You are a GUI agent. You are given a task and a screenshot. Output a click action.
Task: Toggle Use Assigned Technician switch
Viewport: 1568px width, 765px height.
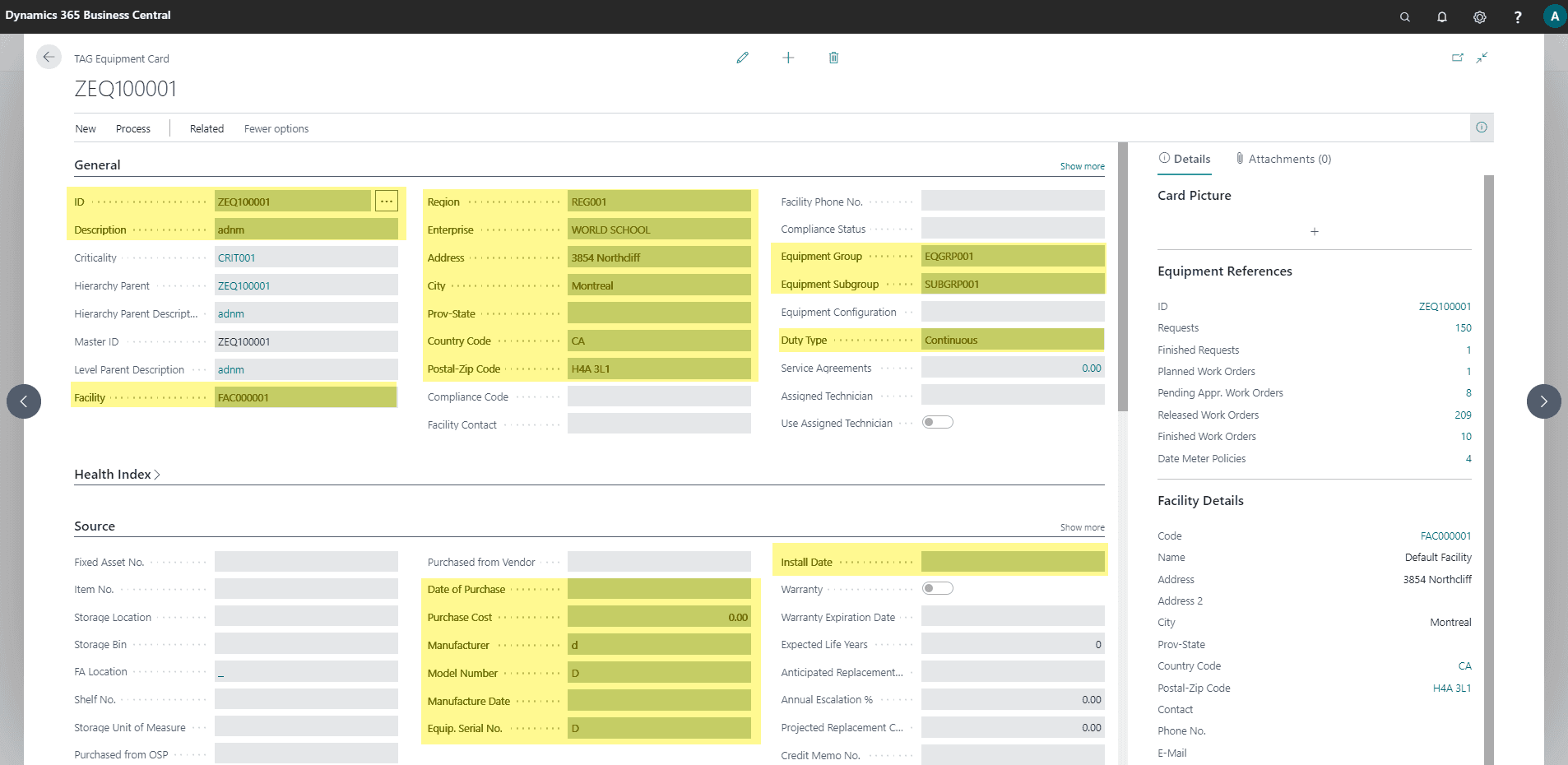938,422
